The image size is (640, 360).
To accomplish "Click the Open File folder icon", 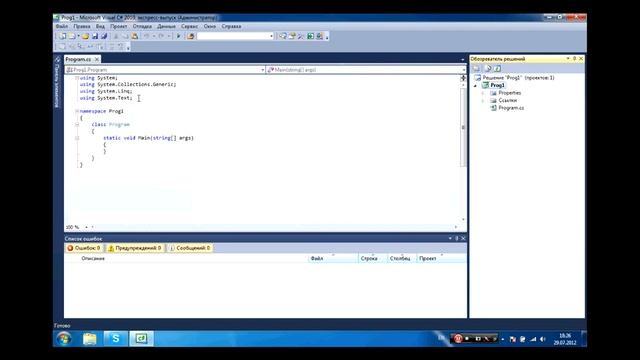I will 85,36.
